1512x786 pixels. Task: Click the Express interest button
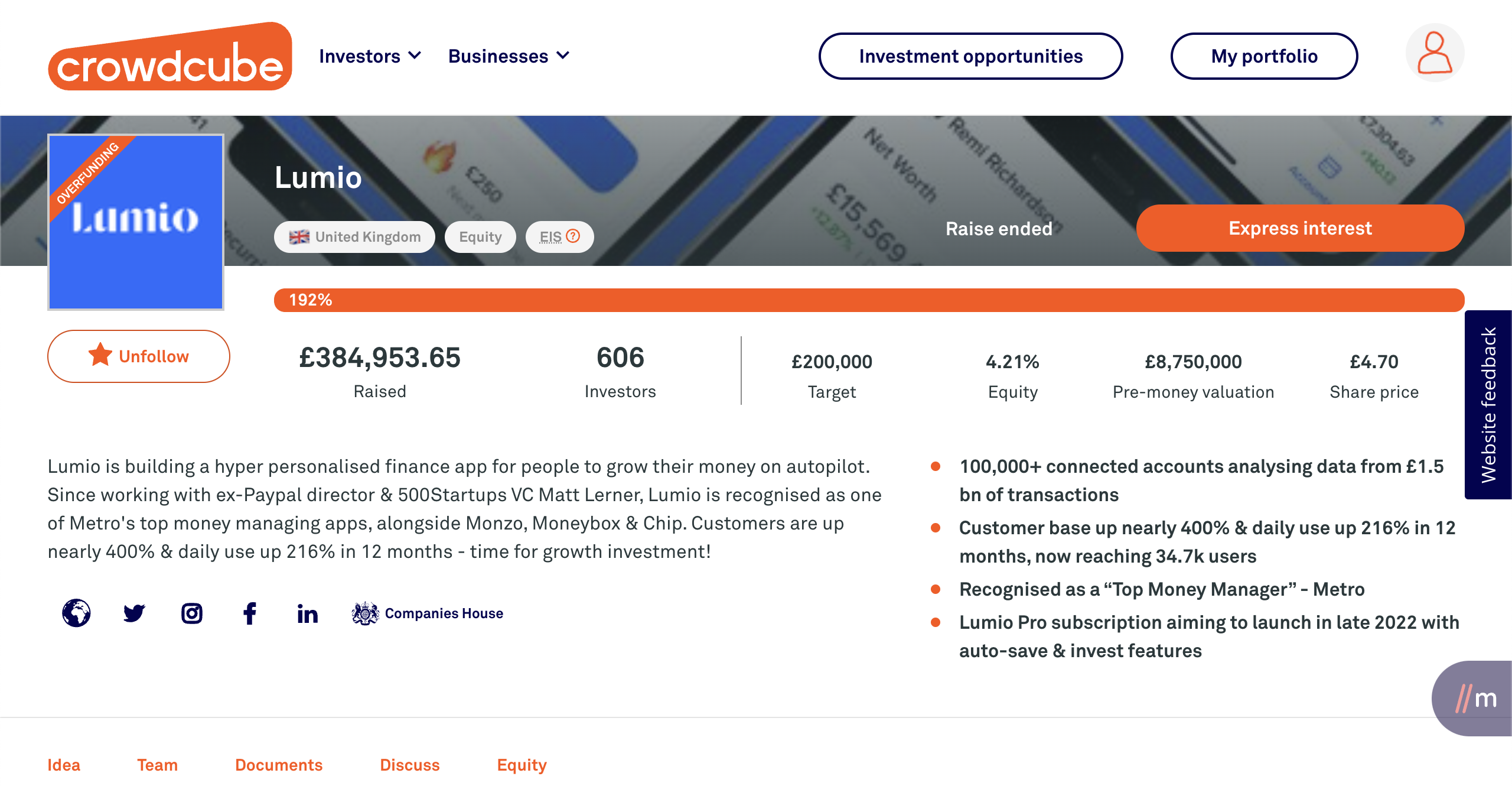tap(1300, 228)
